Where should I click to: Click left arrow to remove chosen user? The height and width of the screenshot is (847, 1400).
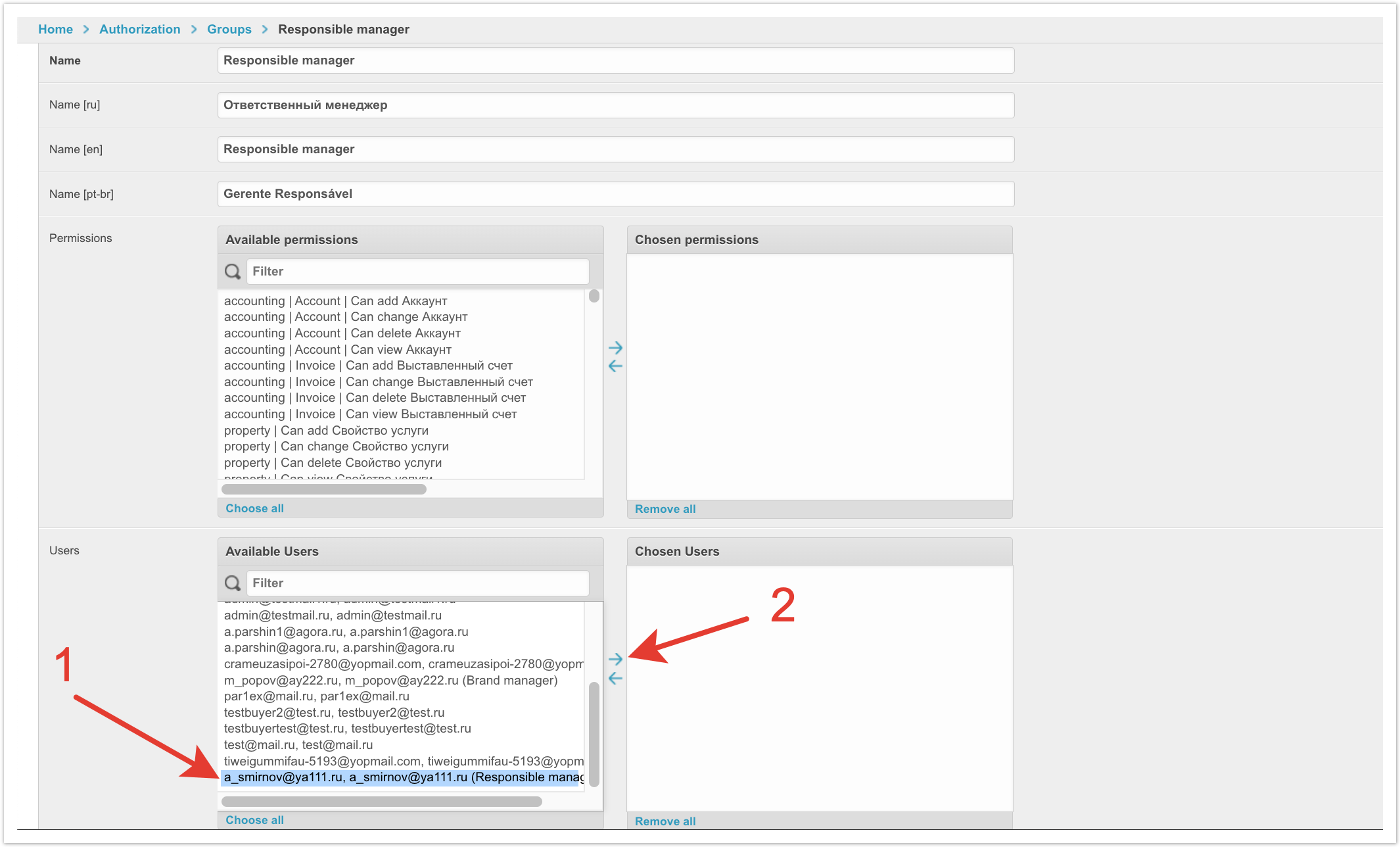615,678
